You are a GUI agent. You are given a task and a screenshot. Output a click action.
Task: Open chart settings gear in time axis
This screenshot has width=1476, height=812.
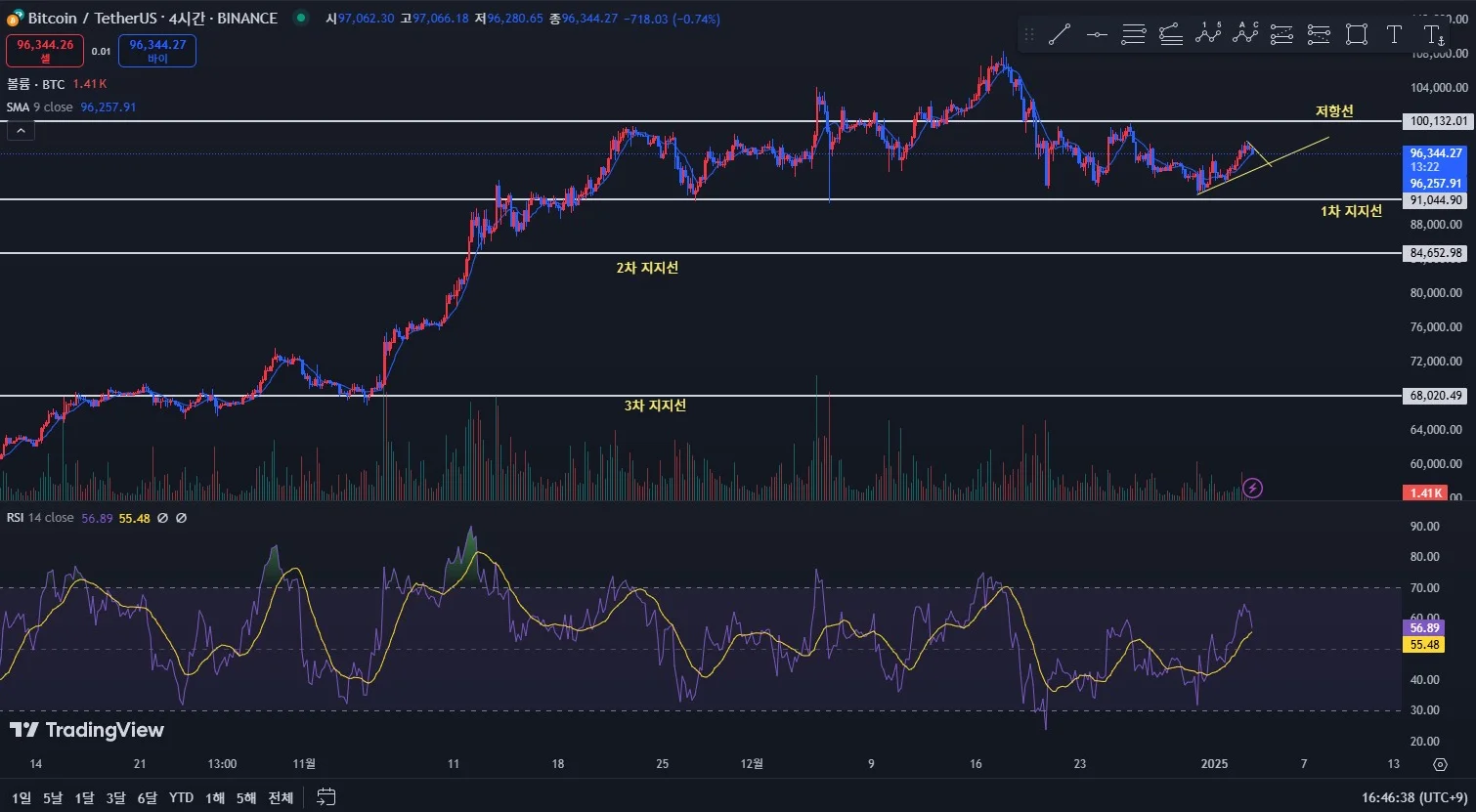[x=1440, y=764]
